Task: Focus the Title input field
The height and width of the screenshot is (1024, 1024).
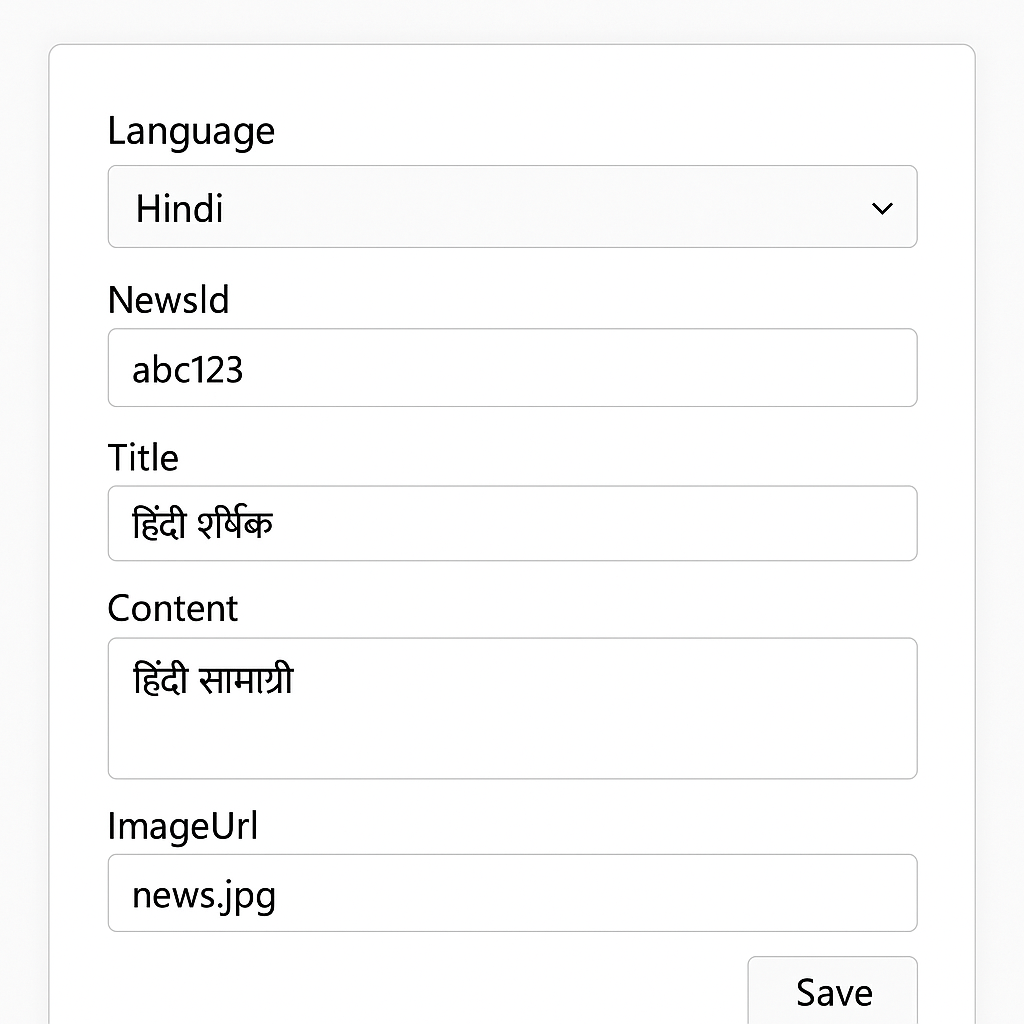Action: click(512, 524)
